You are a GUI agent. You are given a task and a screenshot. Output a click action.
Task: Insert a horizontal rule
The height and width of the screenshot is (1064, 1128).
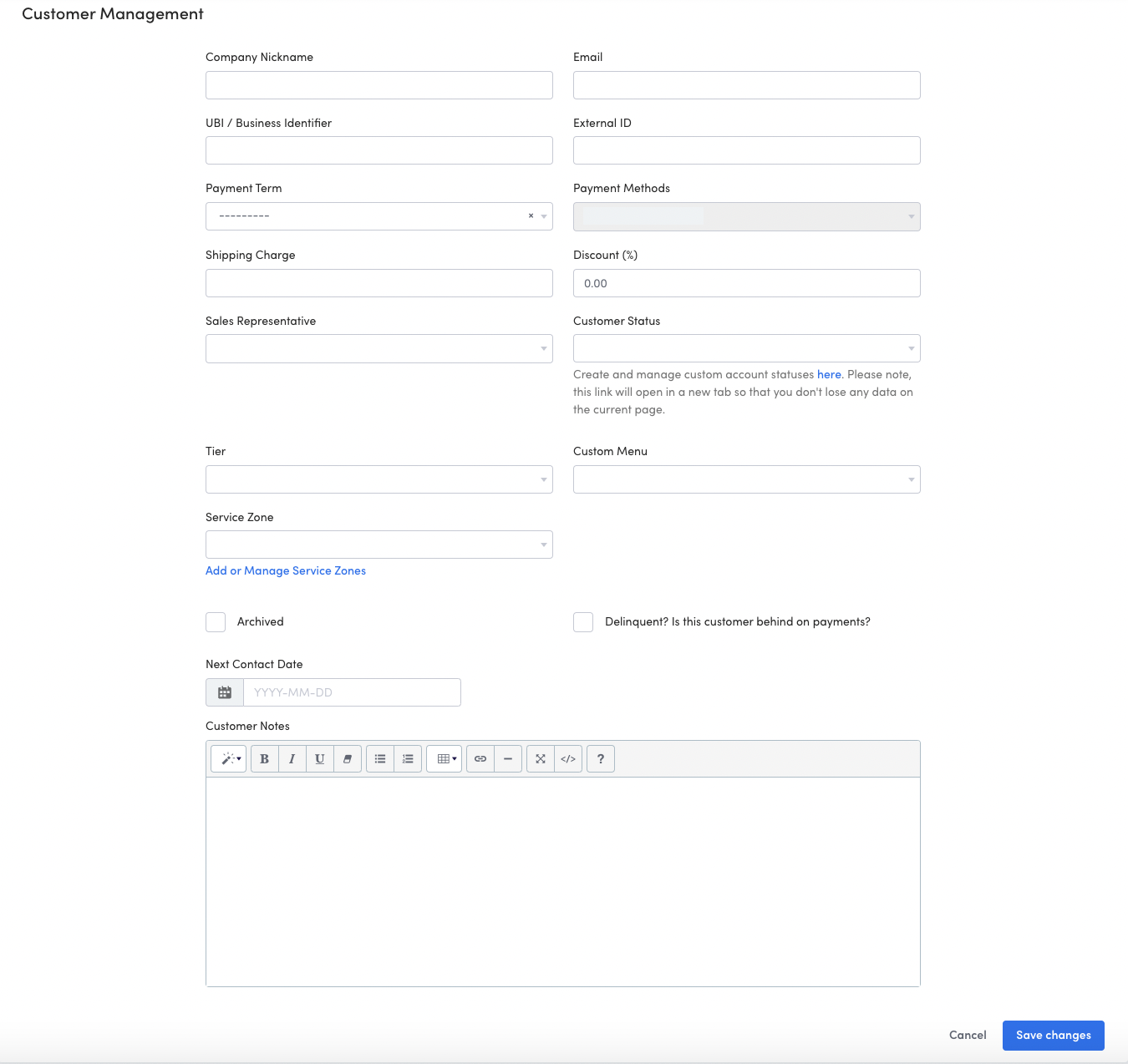coord(508,758)
